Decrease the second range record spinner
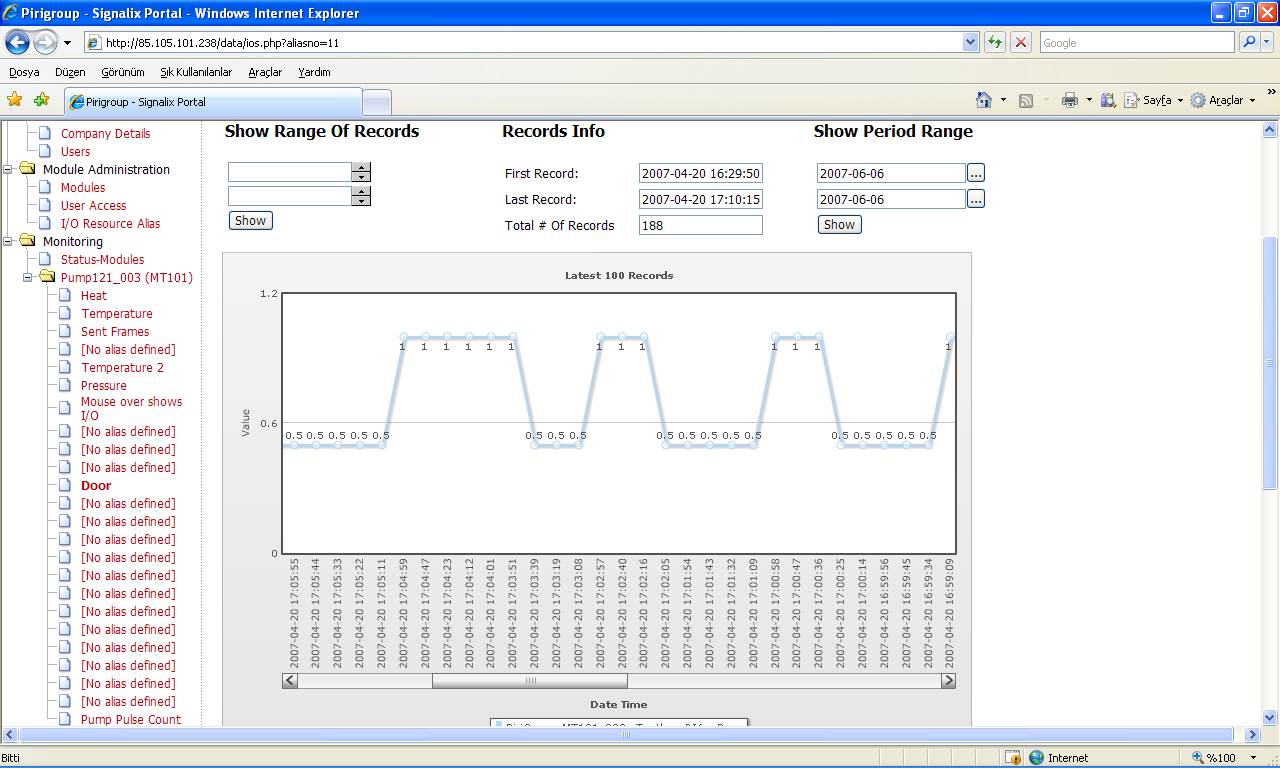 [x=361, y=201]
